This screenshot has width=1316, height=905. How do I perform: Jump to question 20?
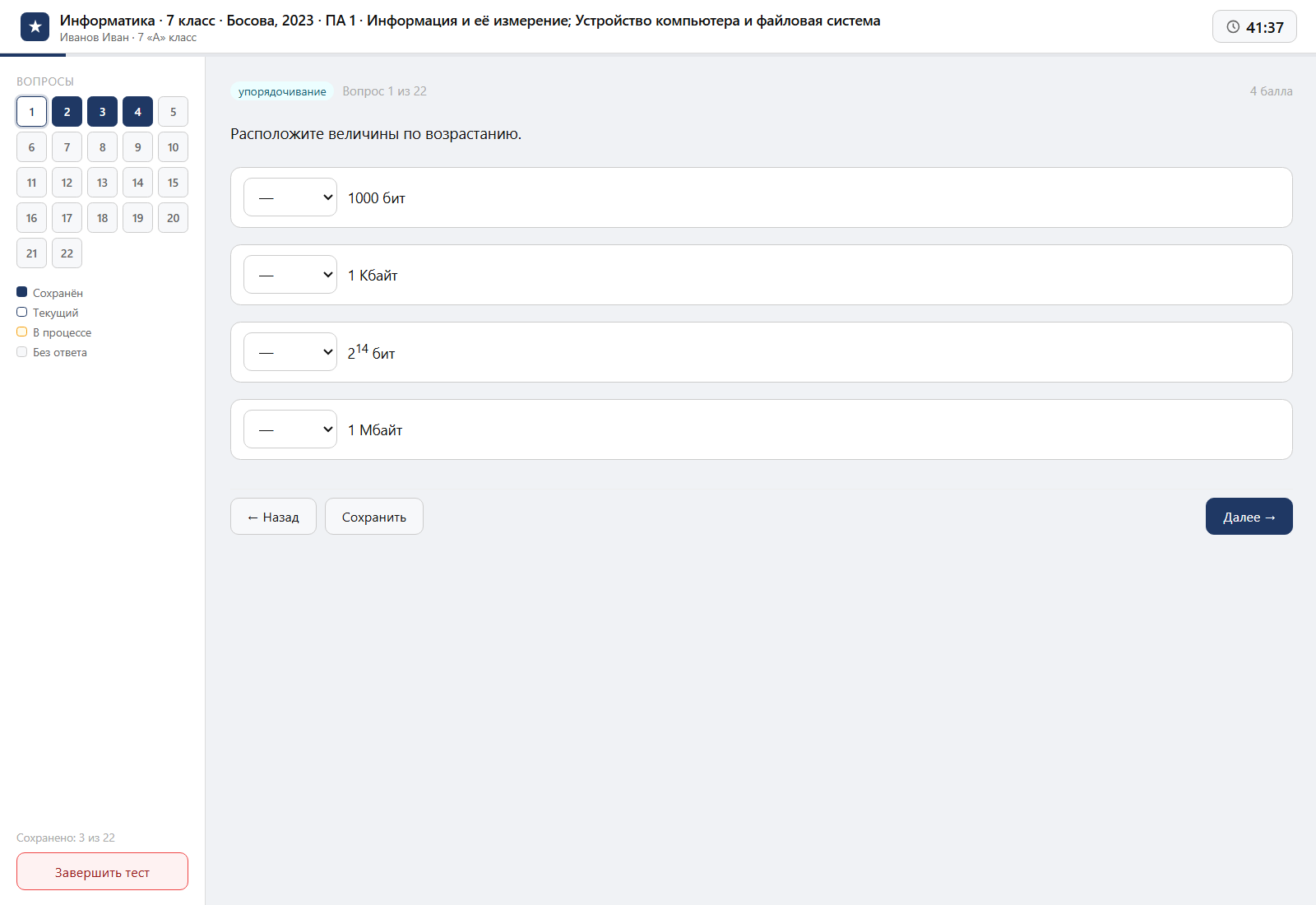[x=173, y=218]
